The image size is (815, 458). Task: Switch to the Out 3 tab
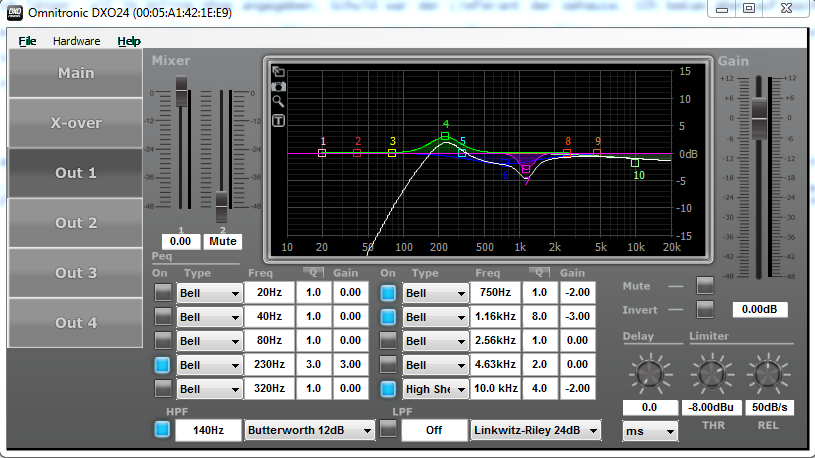point(75,272)
